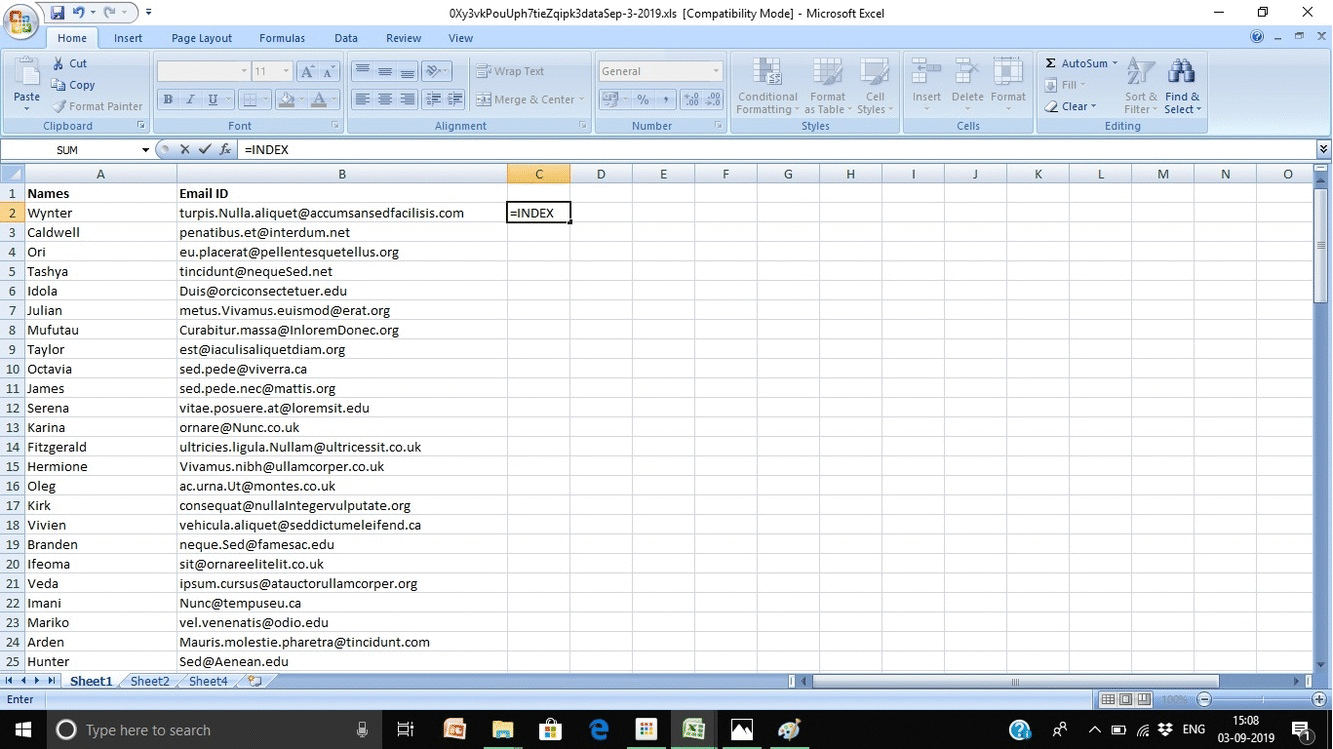
Task: Toggle Wrap Text
Action: (510, 71)
